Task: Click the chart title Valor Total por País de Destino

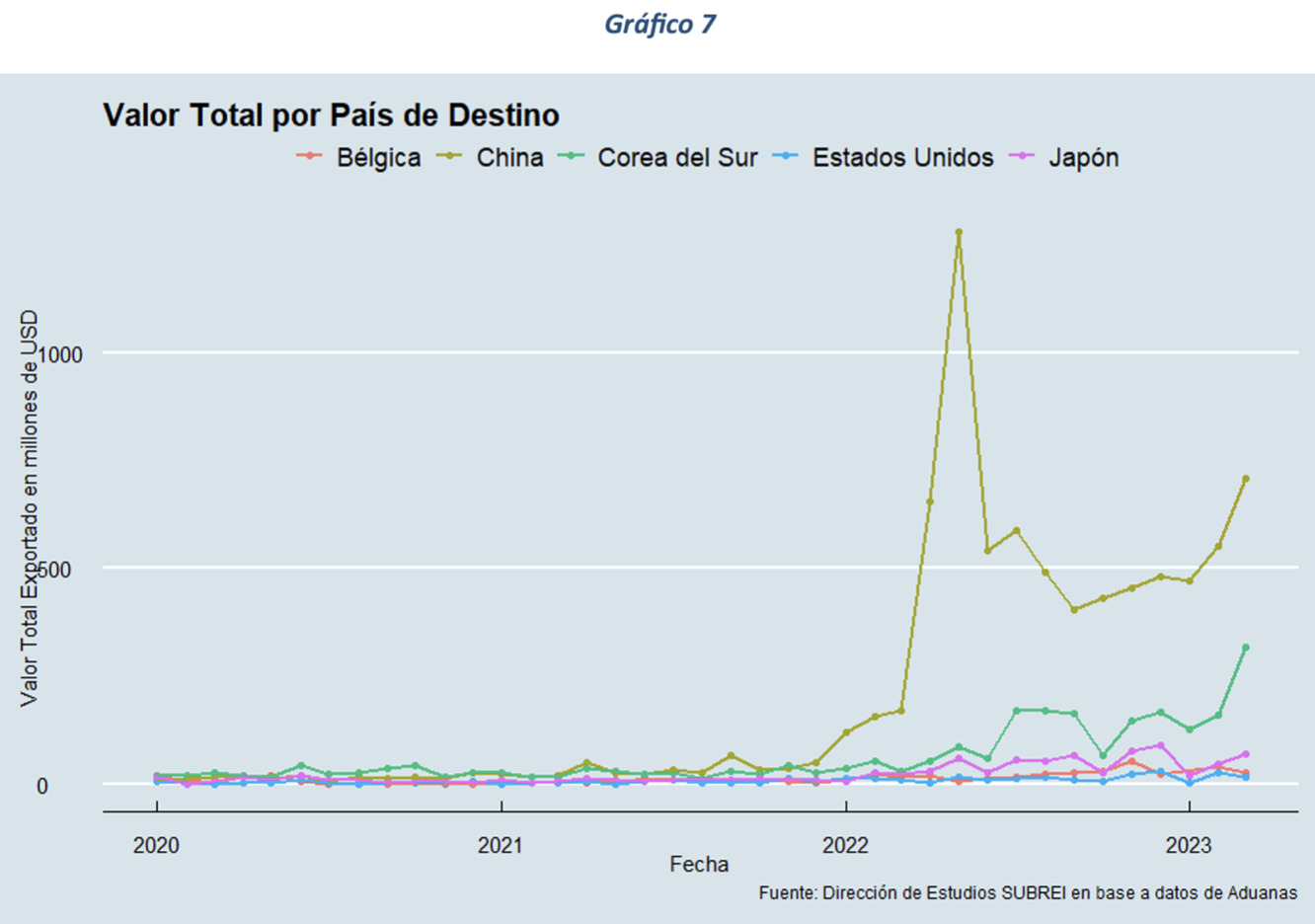Action: [331, 115]
